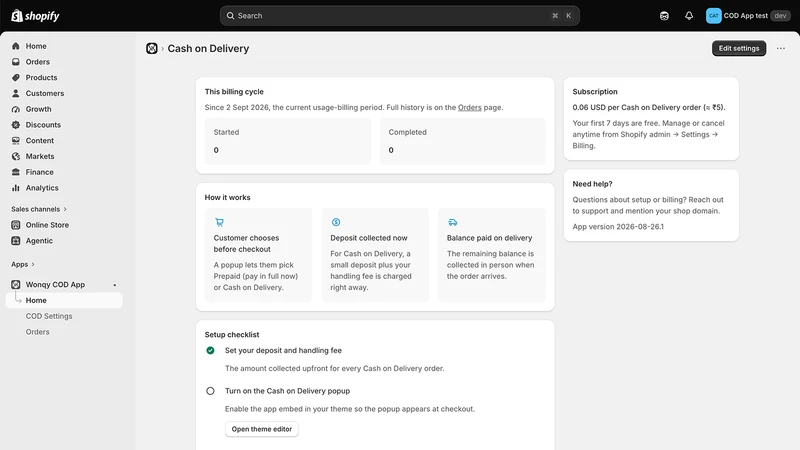The height and width of the screenshot is (450, 800).
Task: Click the app icon in the breadcrumb
Action: pos(152,48)
